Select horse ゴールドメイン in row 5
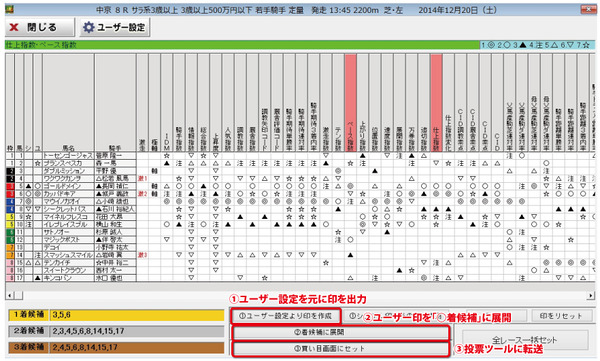 tap(68, 186)
